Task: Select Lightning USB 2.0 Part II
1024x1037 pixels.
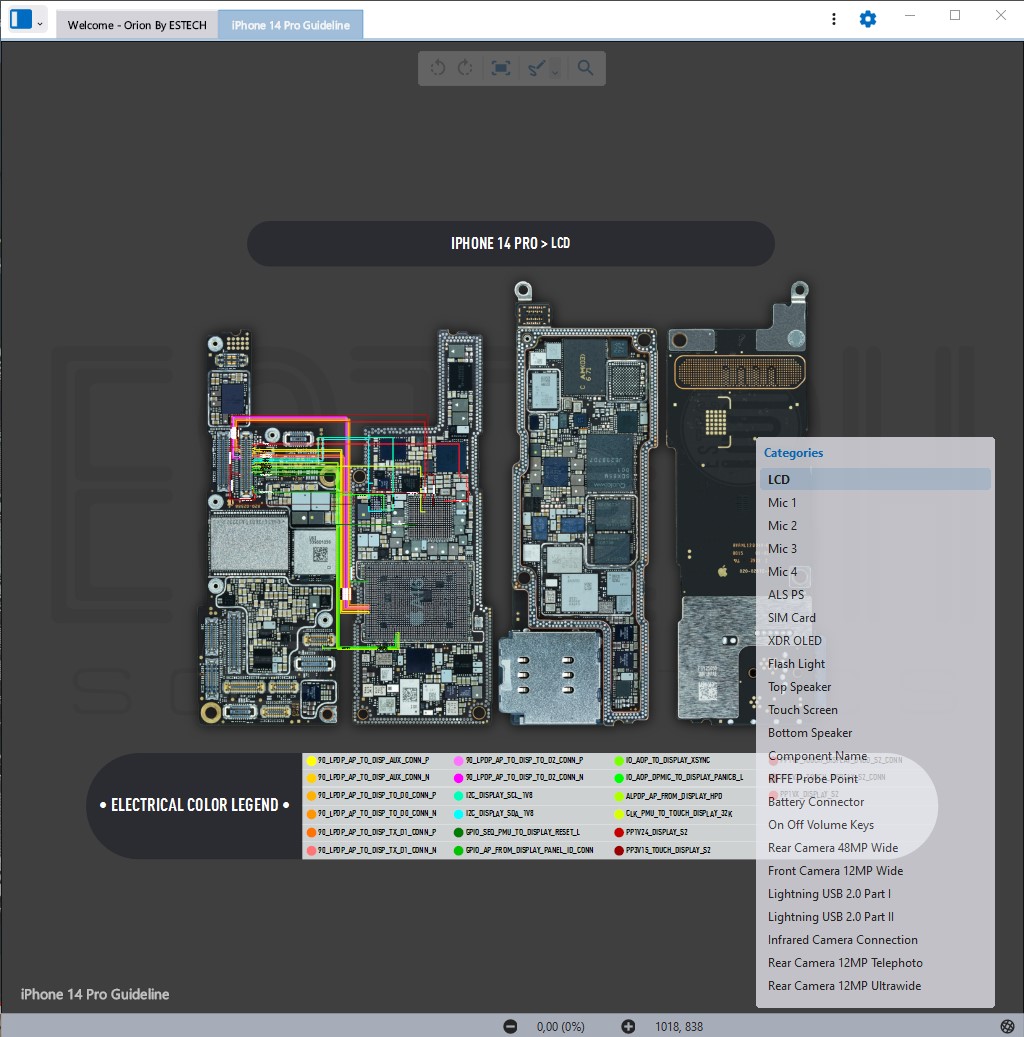Action: (x=875, y=917)
